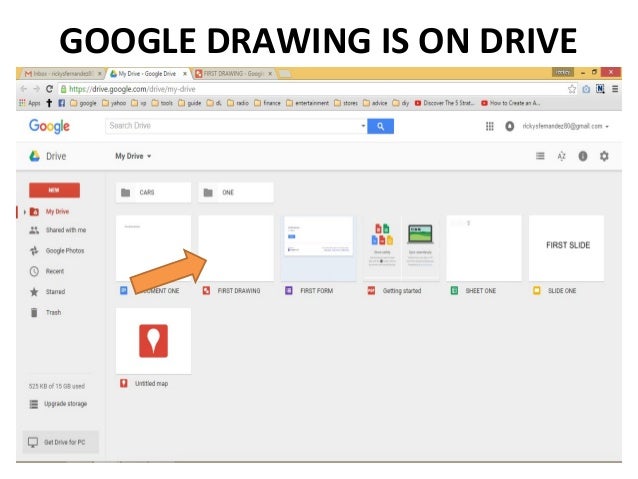Screen dimensions: 638x479
Task: Open Shared with me
Action: pos(66,230)
